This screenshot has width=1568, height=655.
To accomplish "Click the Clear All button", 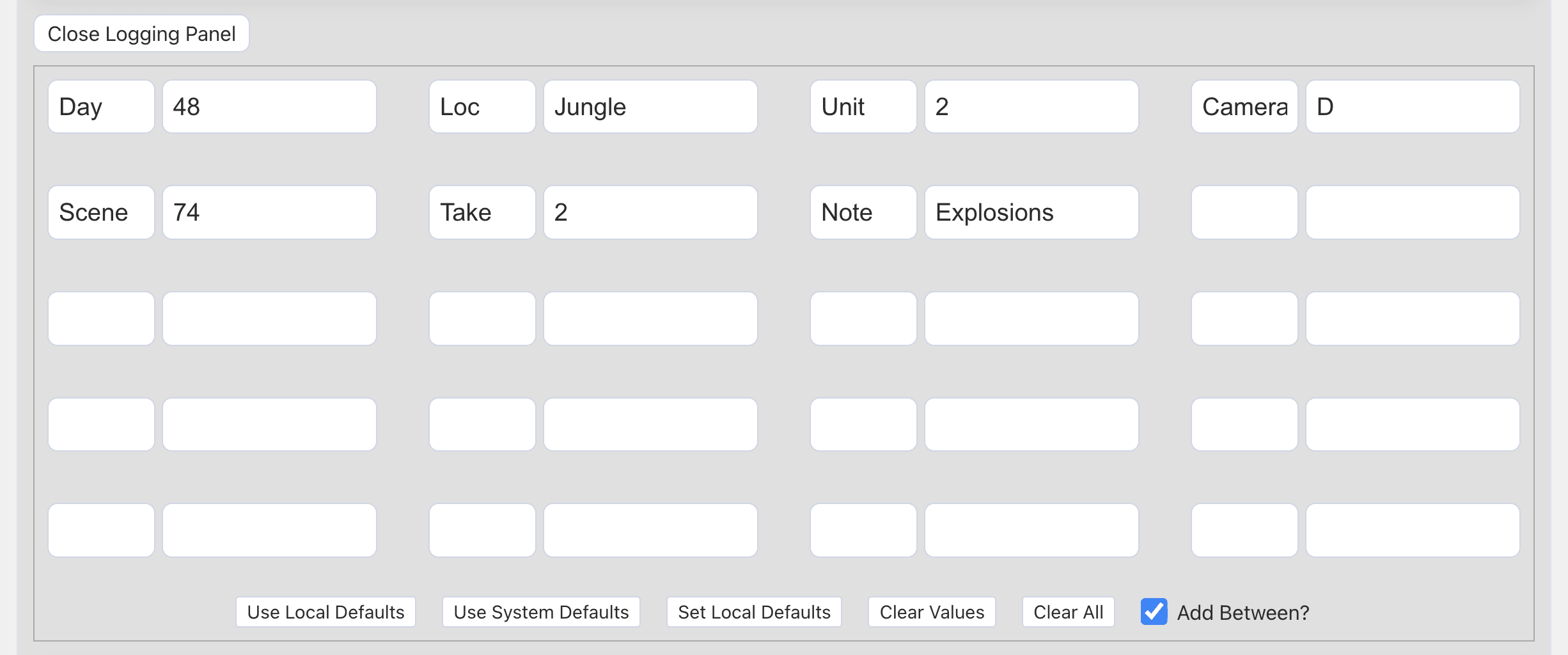I will (1067, 612).
